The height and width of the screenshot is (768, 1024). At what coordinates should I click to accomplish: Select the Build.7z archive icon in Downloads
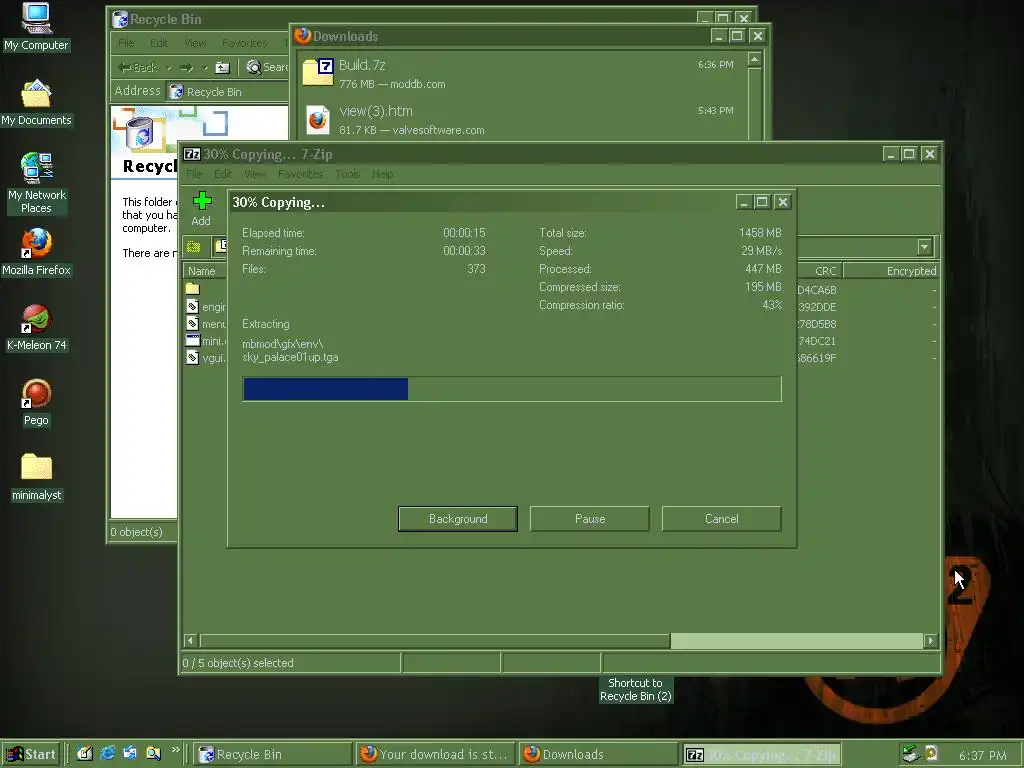[318, 72]
